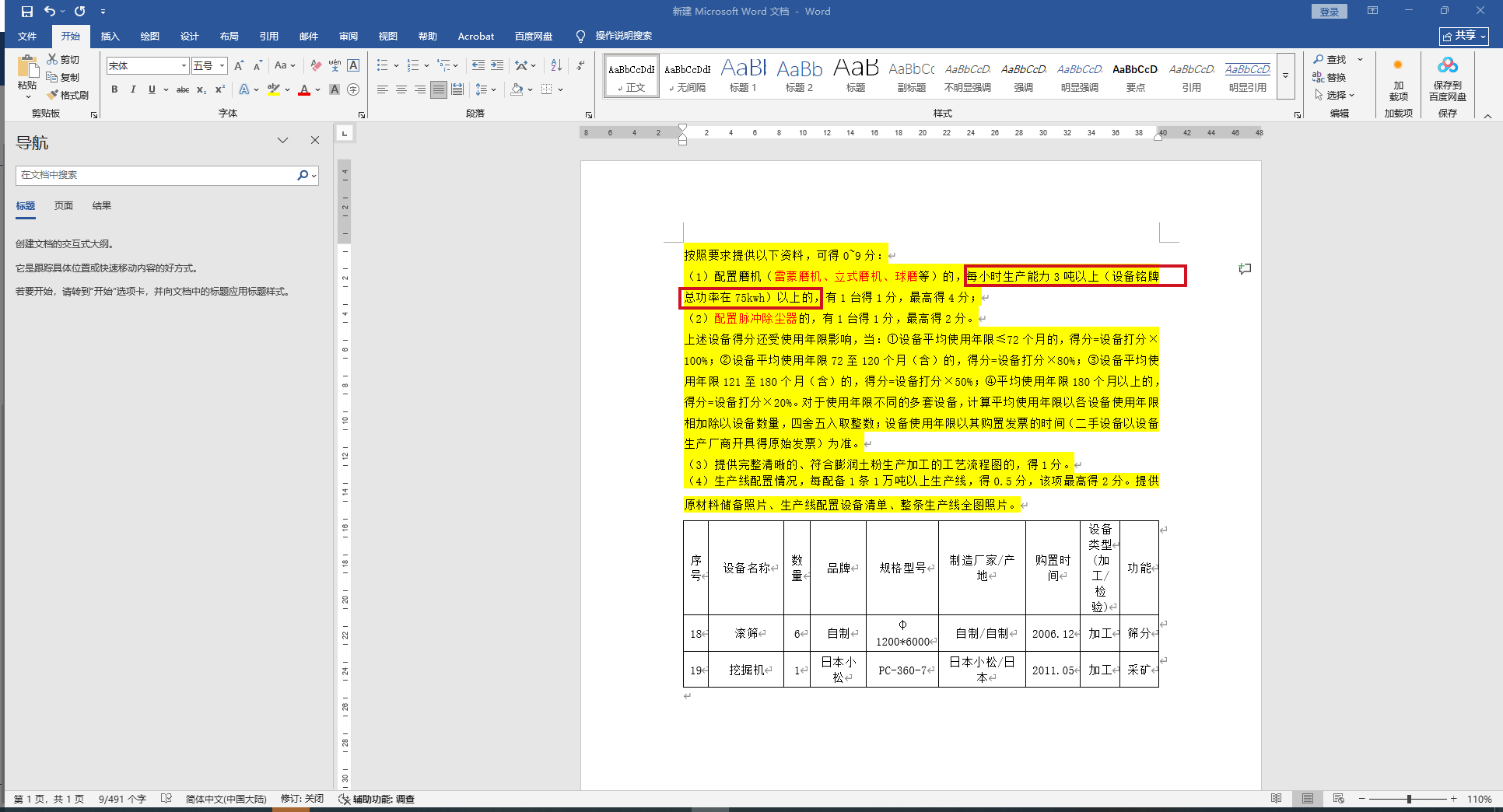1503x812 pixels.
Task: Switch to the 布局 Layout tab
Action: pyautogui.click(x=229, y=36)
